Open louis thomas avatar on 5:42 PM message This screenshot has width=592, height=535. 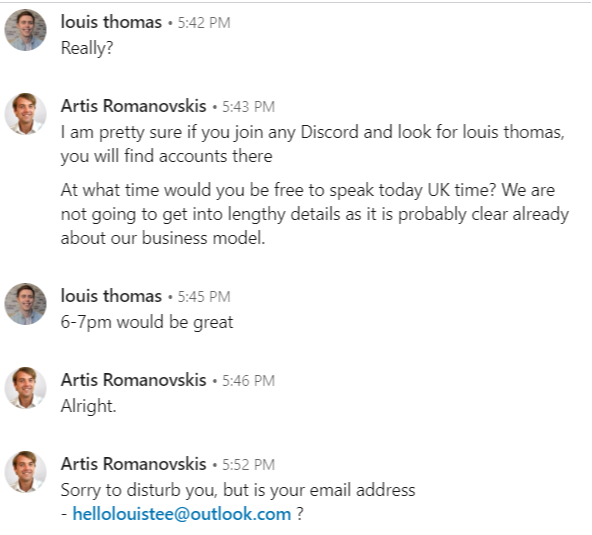click(25, 30)
